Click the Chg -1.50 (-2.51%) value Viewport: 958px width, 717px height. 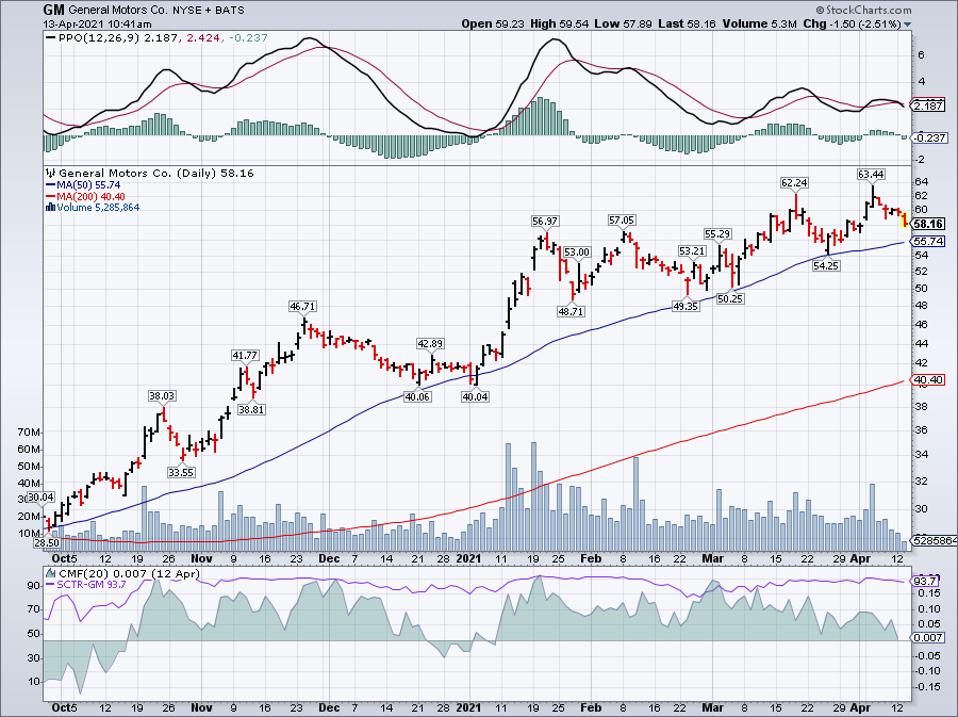coord(852,24)
